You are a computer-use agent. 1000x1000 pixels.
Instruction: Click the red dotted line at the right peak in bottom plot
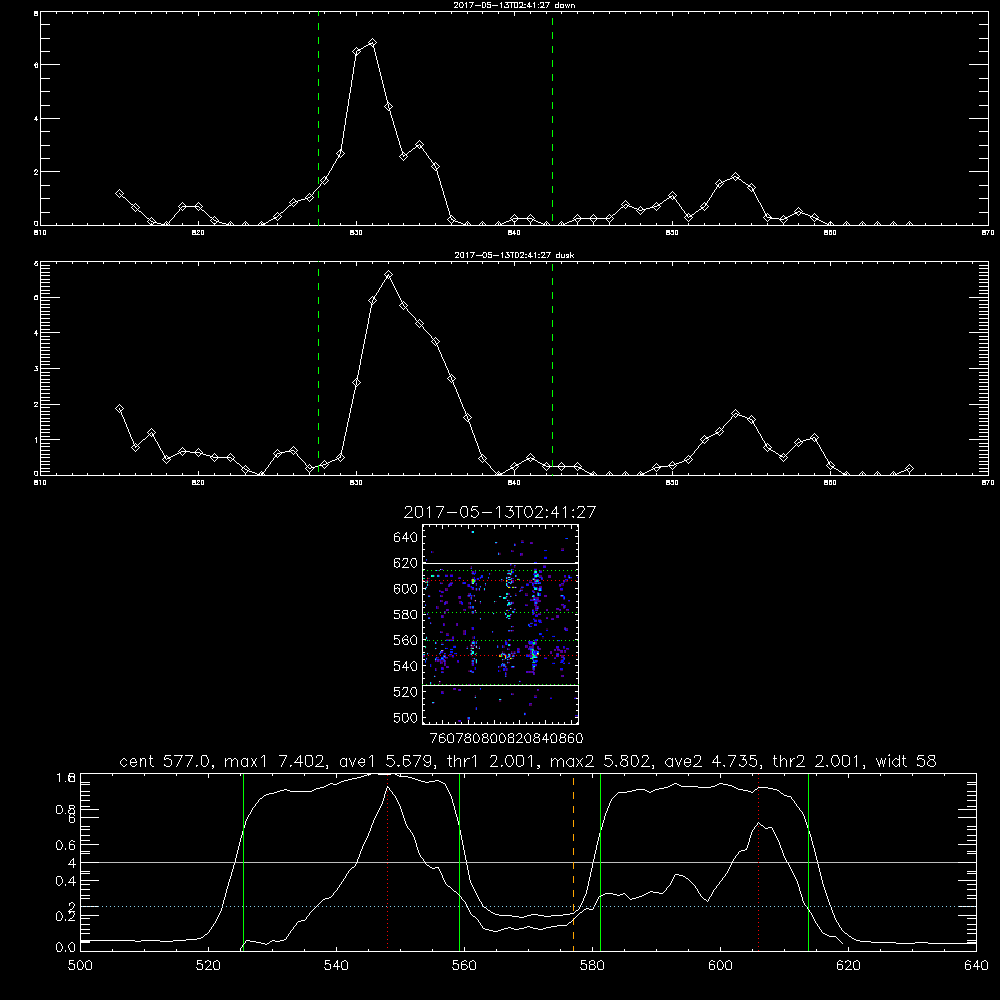tap(758, 862)
